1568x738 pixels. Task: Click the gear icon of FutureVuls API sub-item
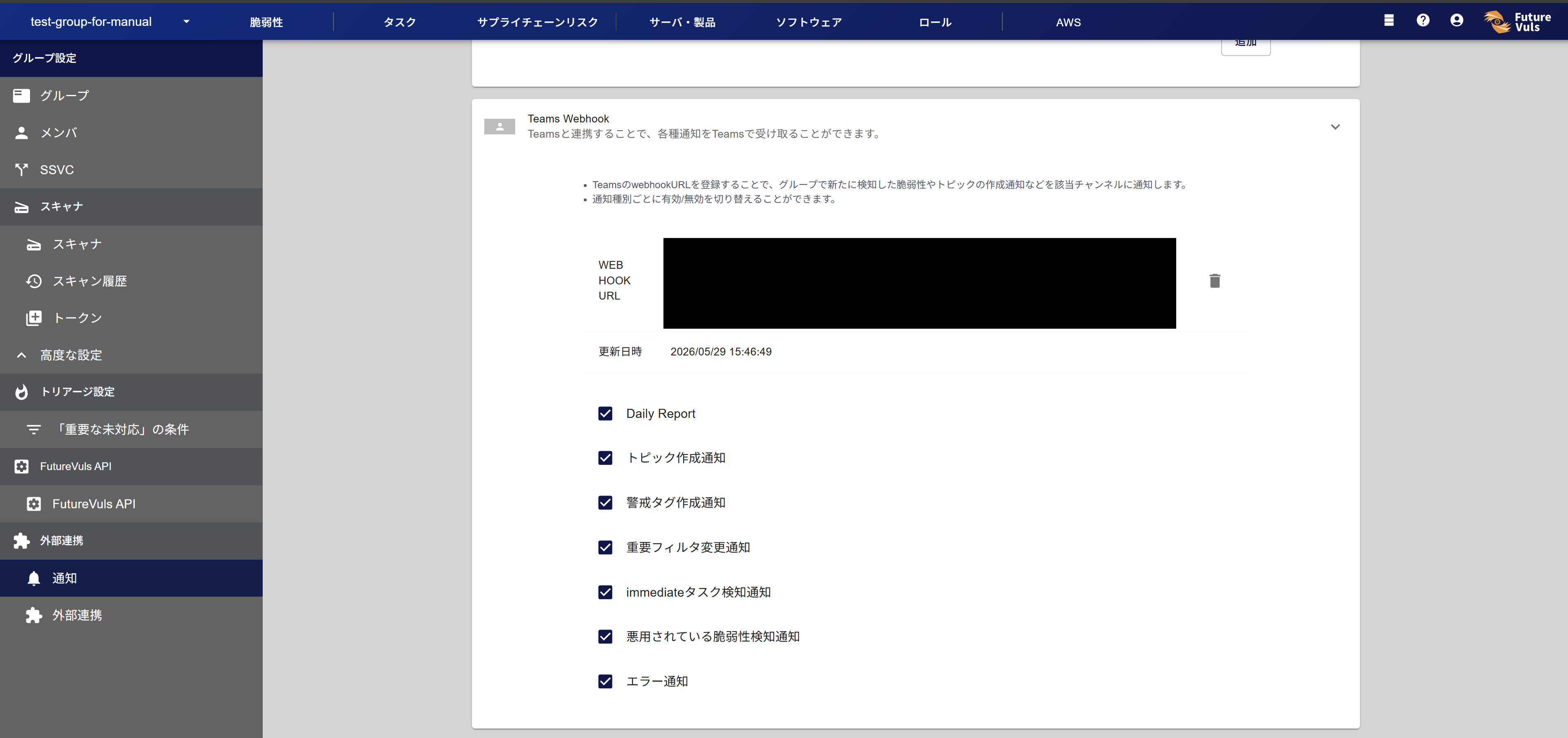[x=33, y=504]
